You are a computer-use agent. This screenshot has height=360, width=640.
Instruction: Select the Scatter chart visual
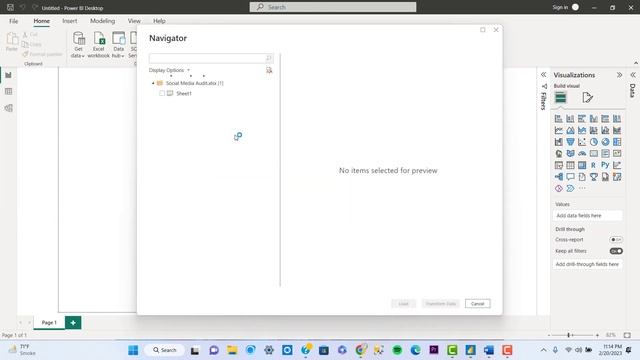pos(582,142)
